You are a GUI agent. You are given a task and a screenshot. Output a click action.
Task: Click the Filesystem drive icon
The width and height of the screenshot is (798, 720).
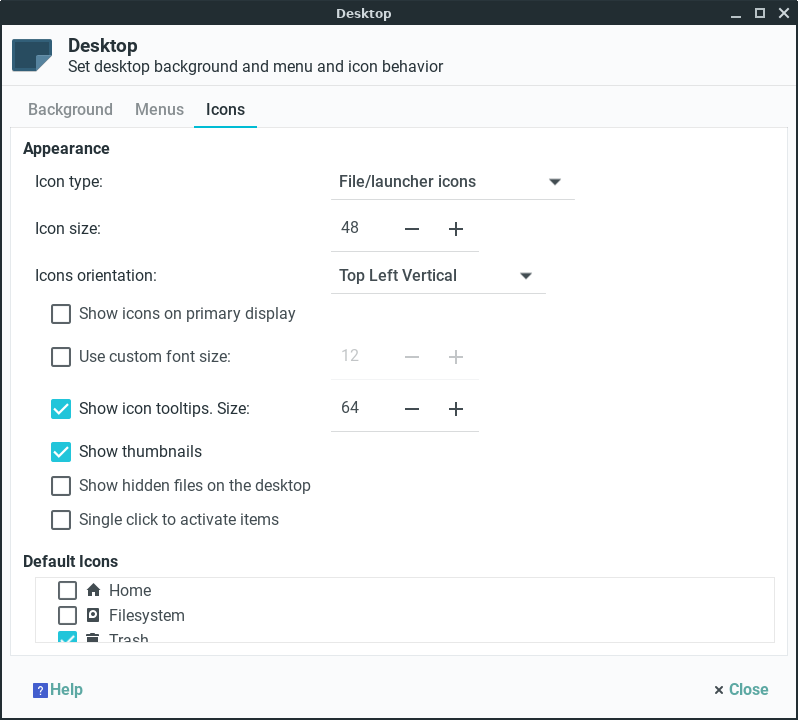(94, 615)
